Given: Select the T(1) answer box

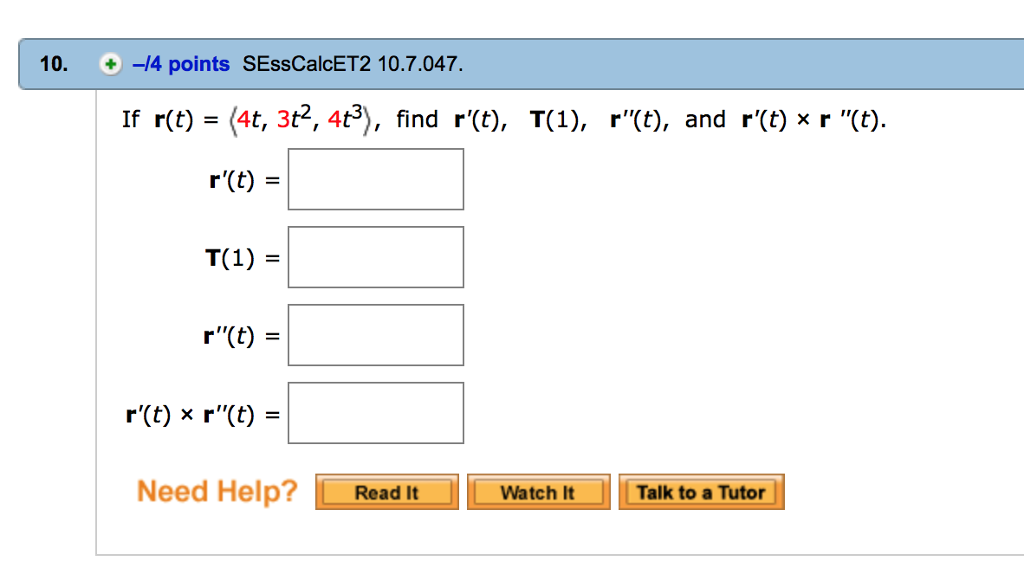Looking at the screenshot, I should click(x=375, y=257).
